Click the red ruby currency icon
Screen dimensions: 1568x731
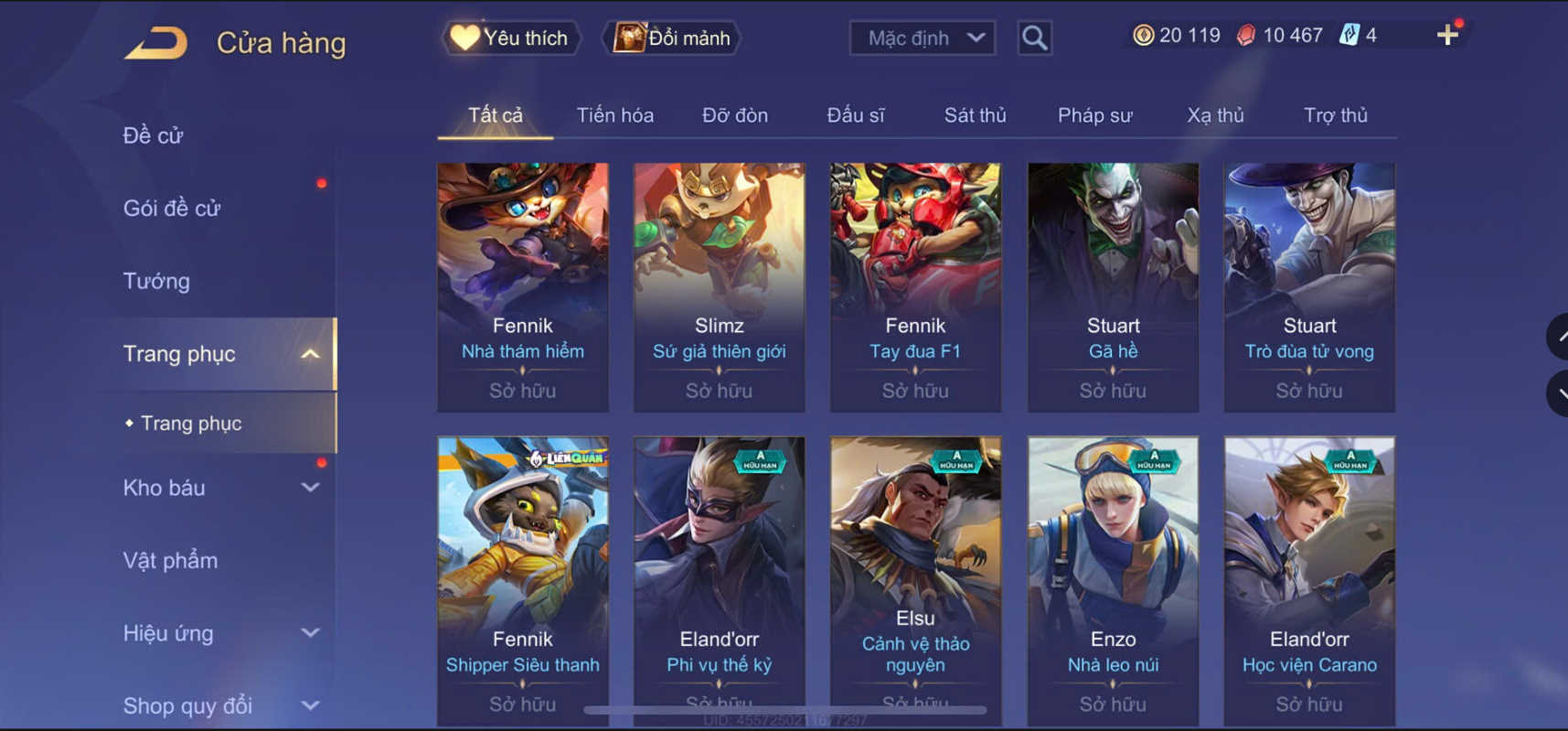(1245, 36)
